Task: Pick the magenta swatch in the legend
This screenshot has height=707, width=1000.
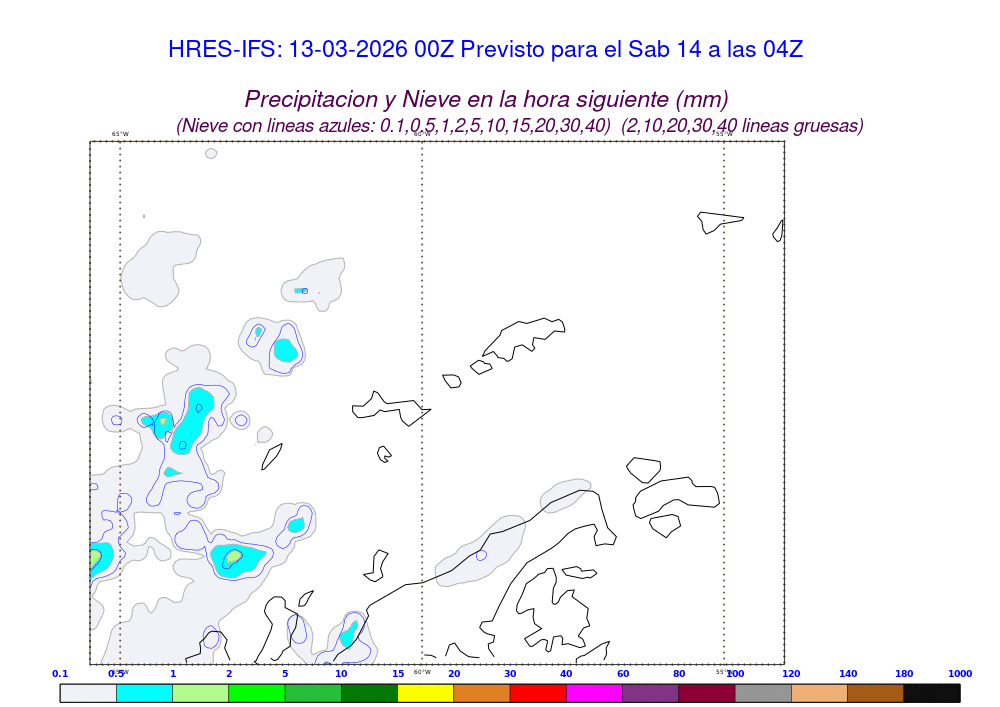Action: click(x=594, y=692)
